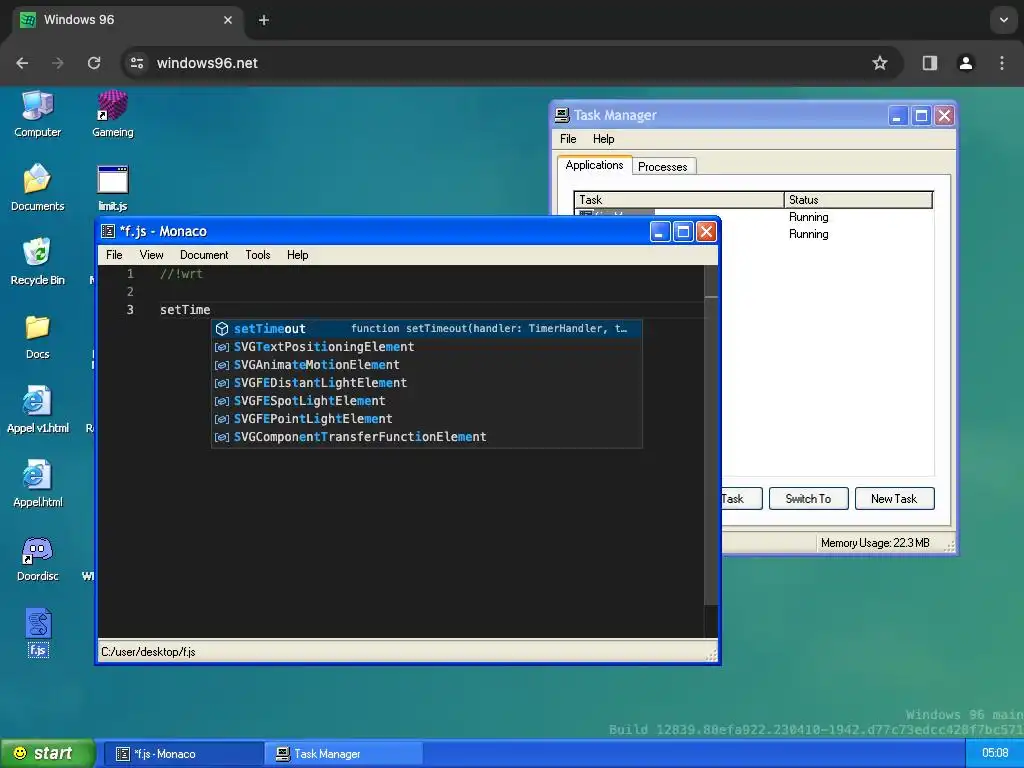Open a new browser tab
The image size is (1024, 768).
click(264, 20)
